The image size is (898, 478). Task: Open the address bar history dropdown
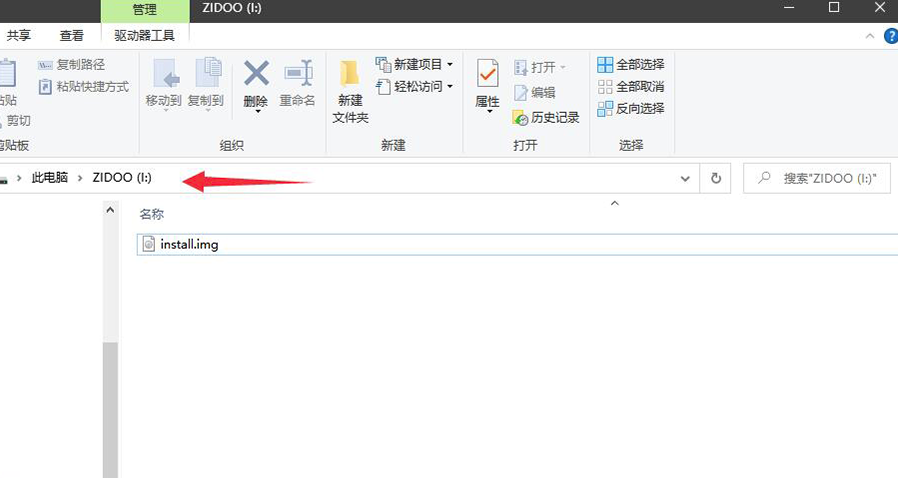pyautogui.click(x=685, y=179)
